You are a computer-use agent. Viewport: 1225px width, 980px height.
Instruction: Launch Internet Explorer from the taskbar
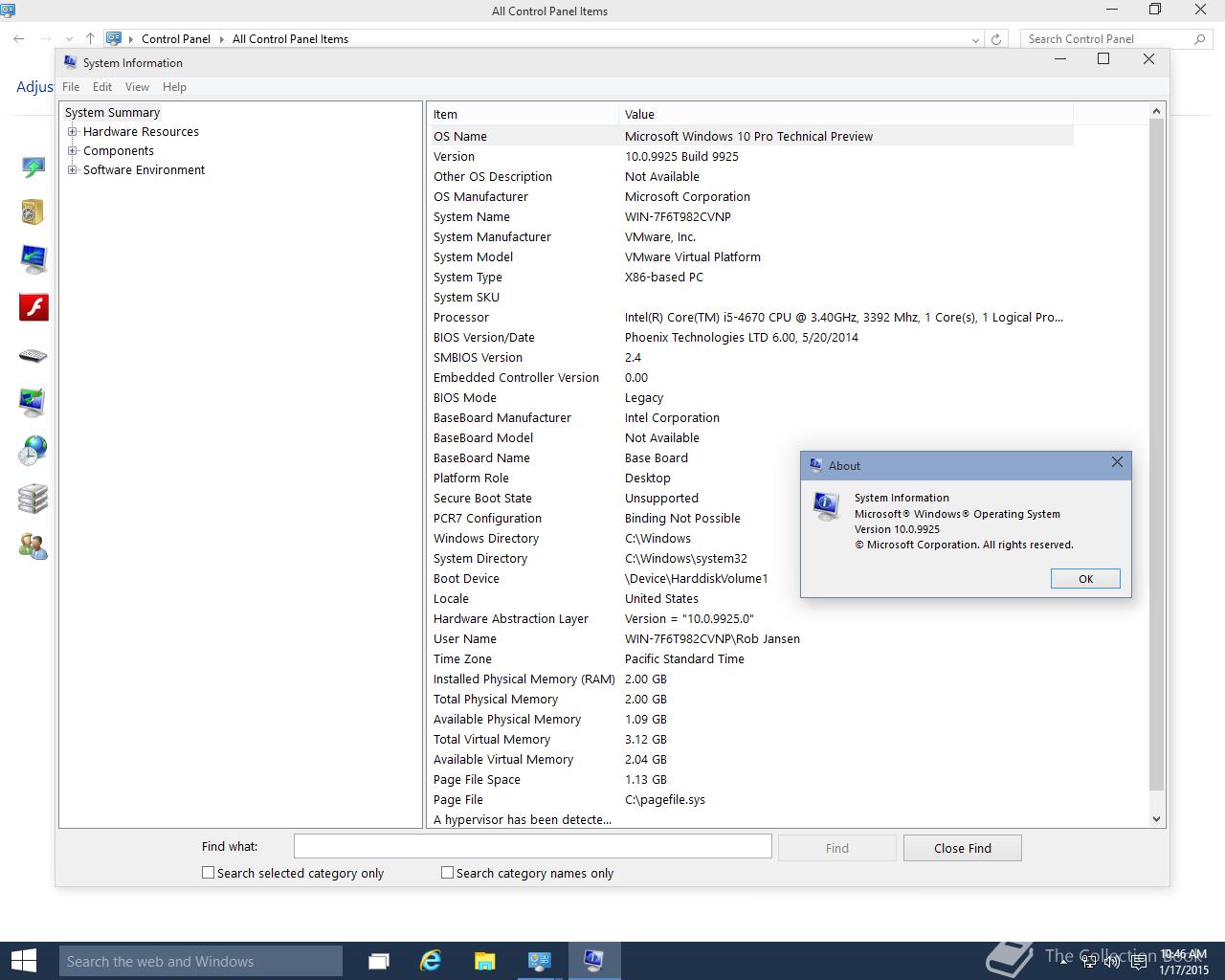[431, 961]
